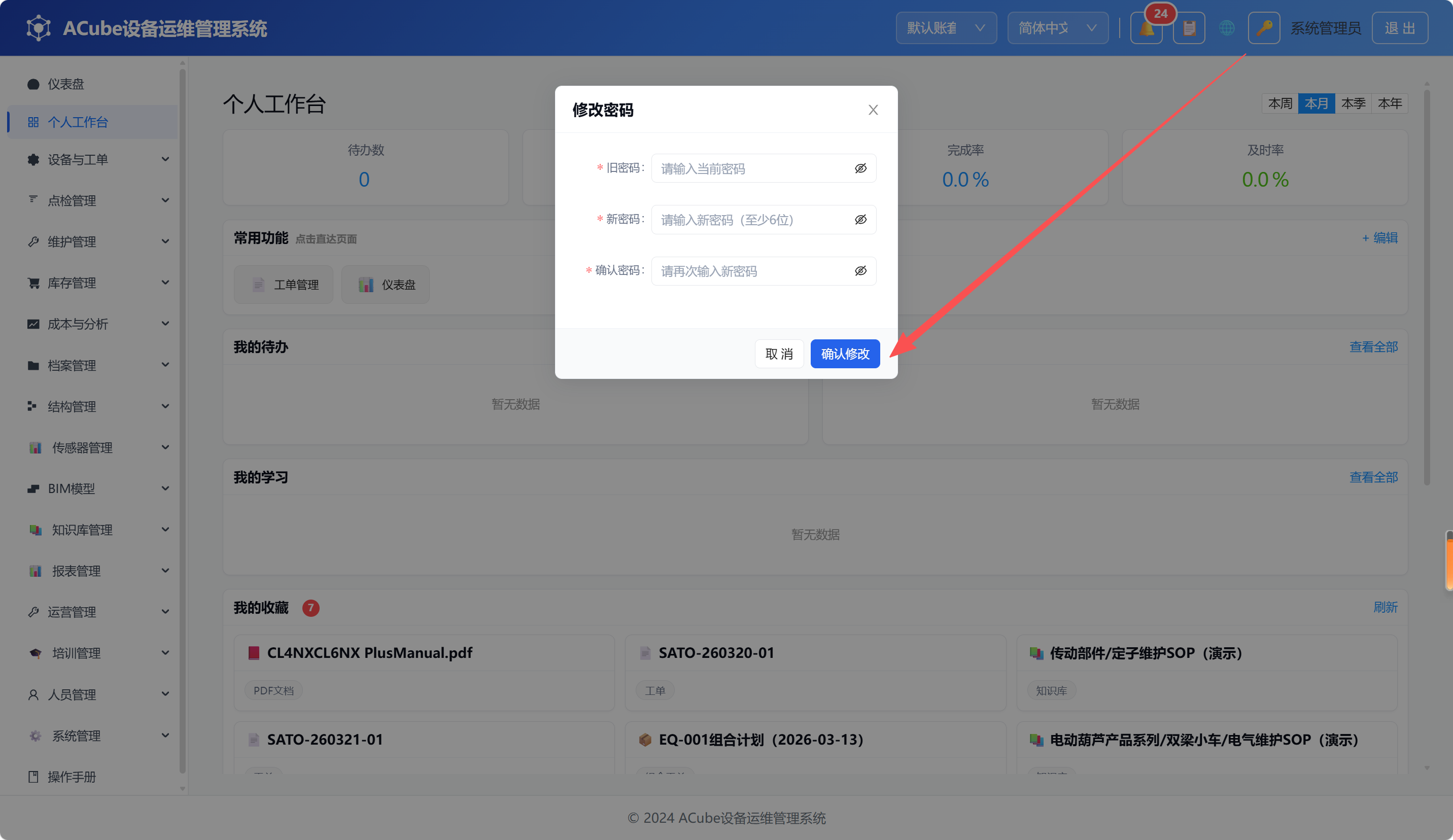Click the key change-password icon
Image resolution: width=1453 pixels, height=840 pixels.
point(1264,28)
